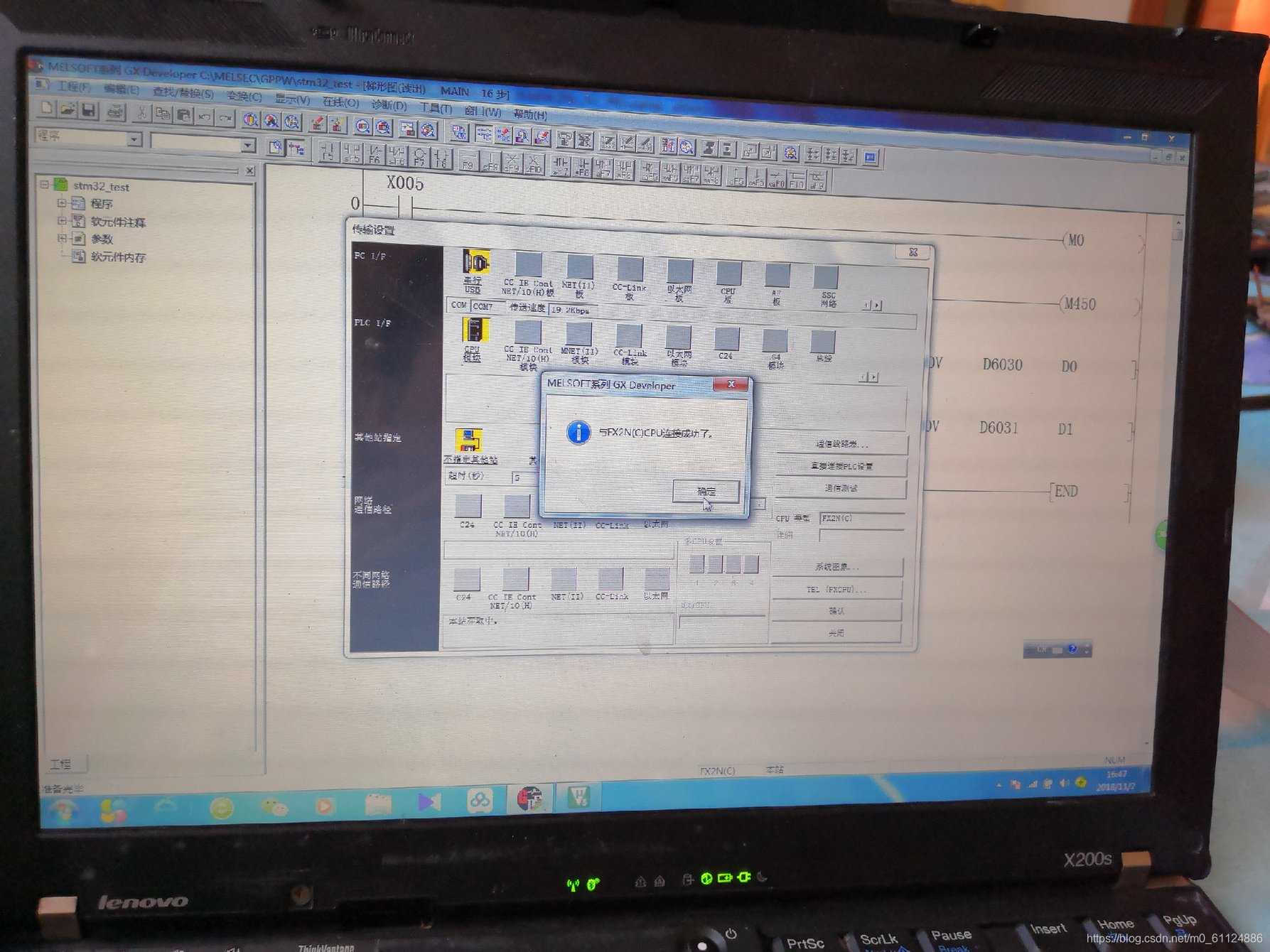Open the 帮助(H) menu

click(530, 114)
